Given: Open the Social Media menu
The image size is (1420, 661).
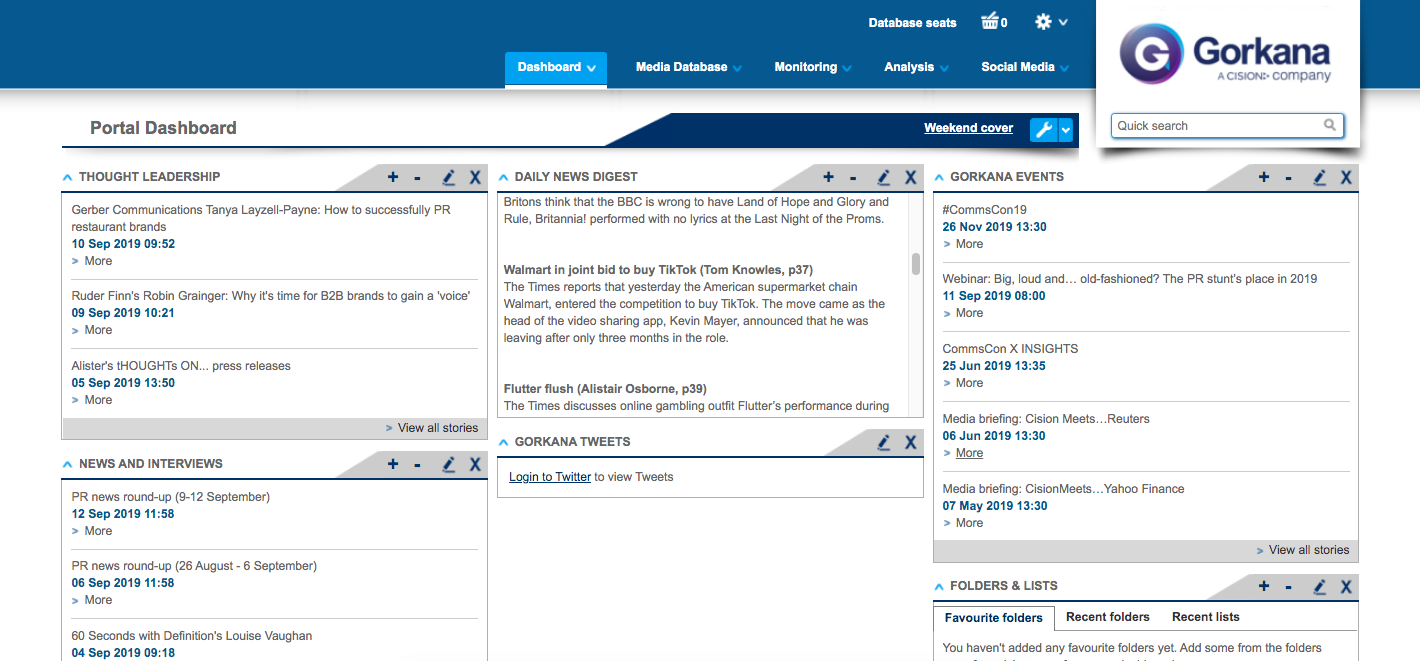Looking at the screenshot, I should click(1025, 68).
